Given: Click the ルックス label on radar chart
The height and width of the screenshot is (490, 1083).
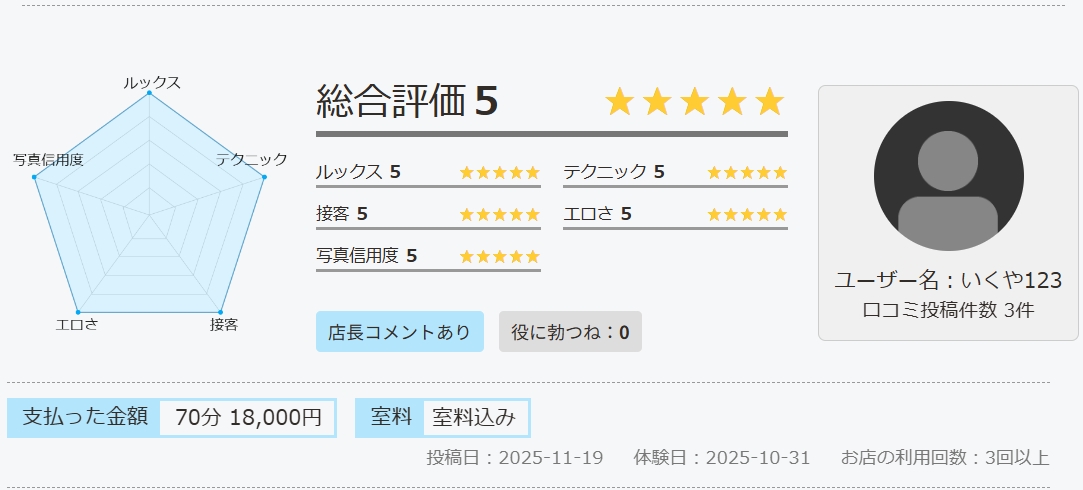Looking at the screenshot, I should pyautogui.click(x=152, y=82).
